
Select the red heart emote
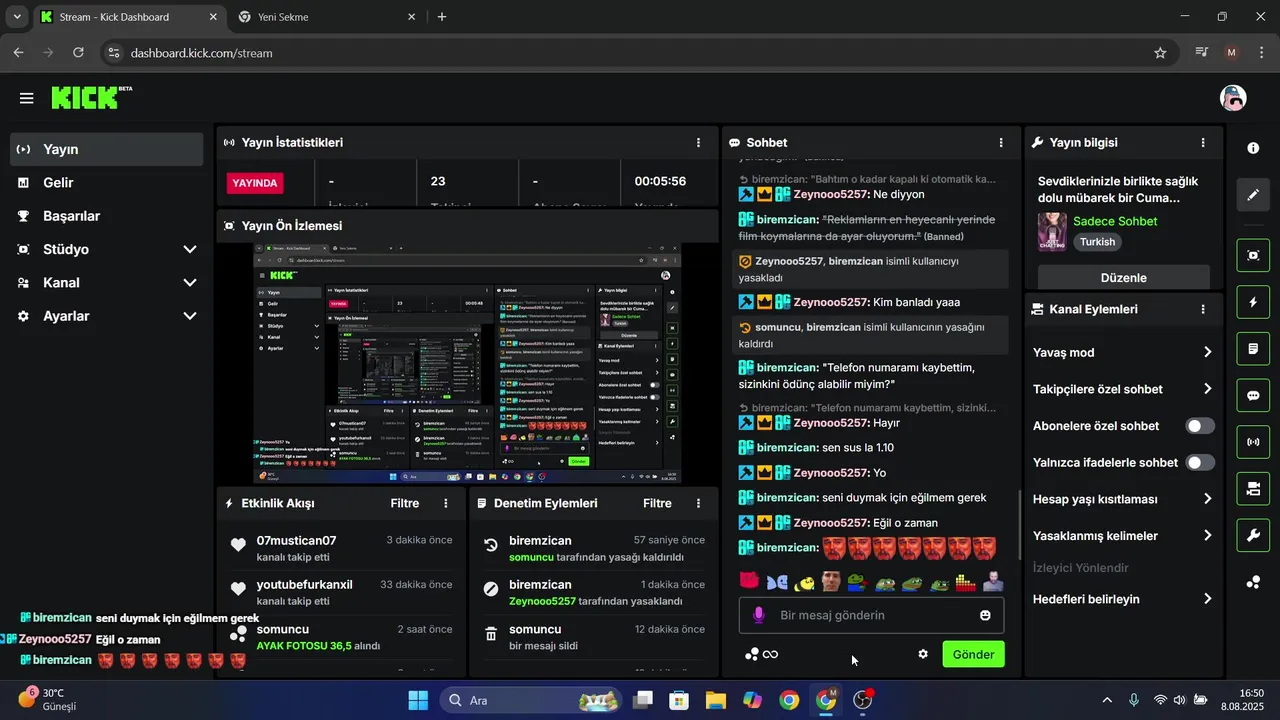749,581
